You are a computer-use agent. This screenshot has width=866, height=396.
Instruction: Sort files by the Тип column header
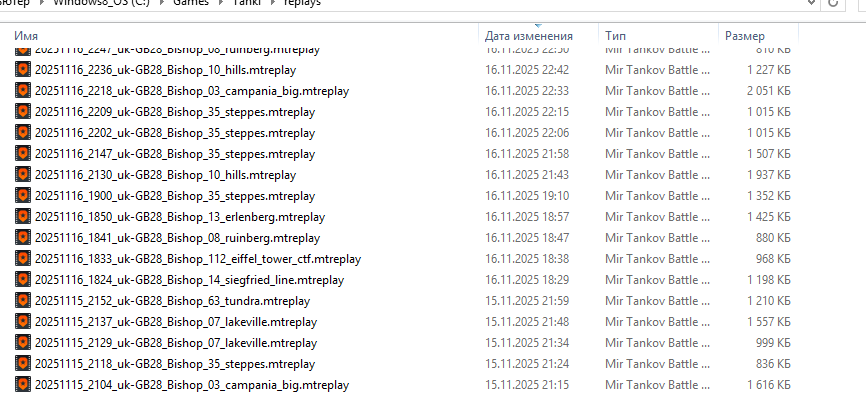point(615,36)
